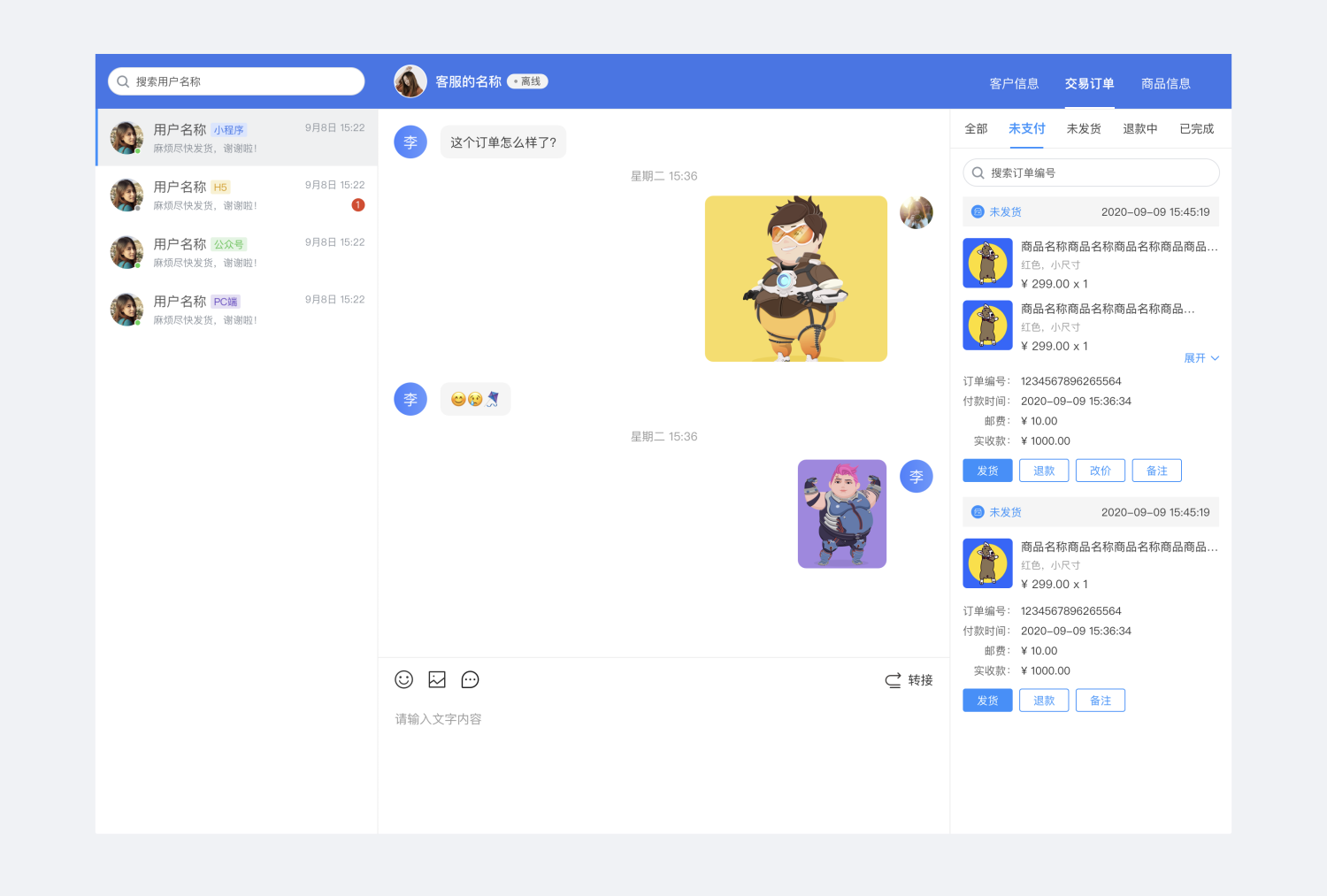Click first order's 未发货 status icon
The image size is (1327, 896).
tap(978, 211)
